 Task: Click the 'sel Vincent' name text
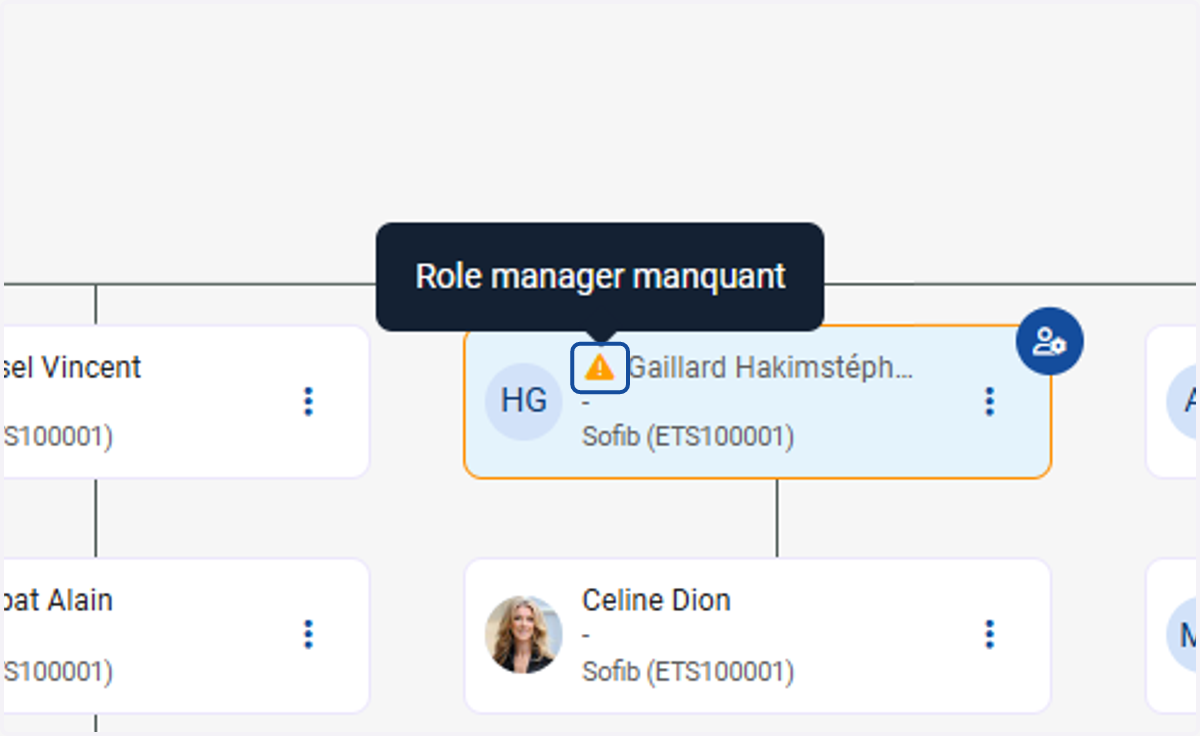coord(72,367)
